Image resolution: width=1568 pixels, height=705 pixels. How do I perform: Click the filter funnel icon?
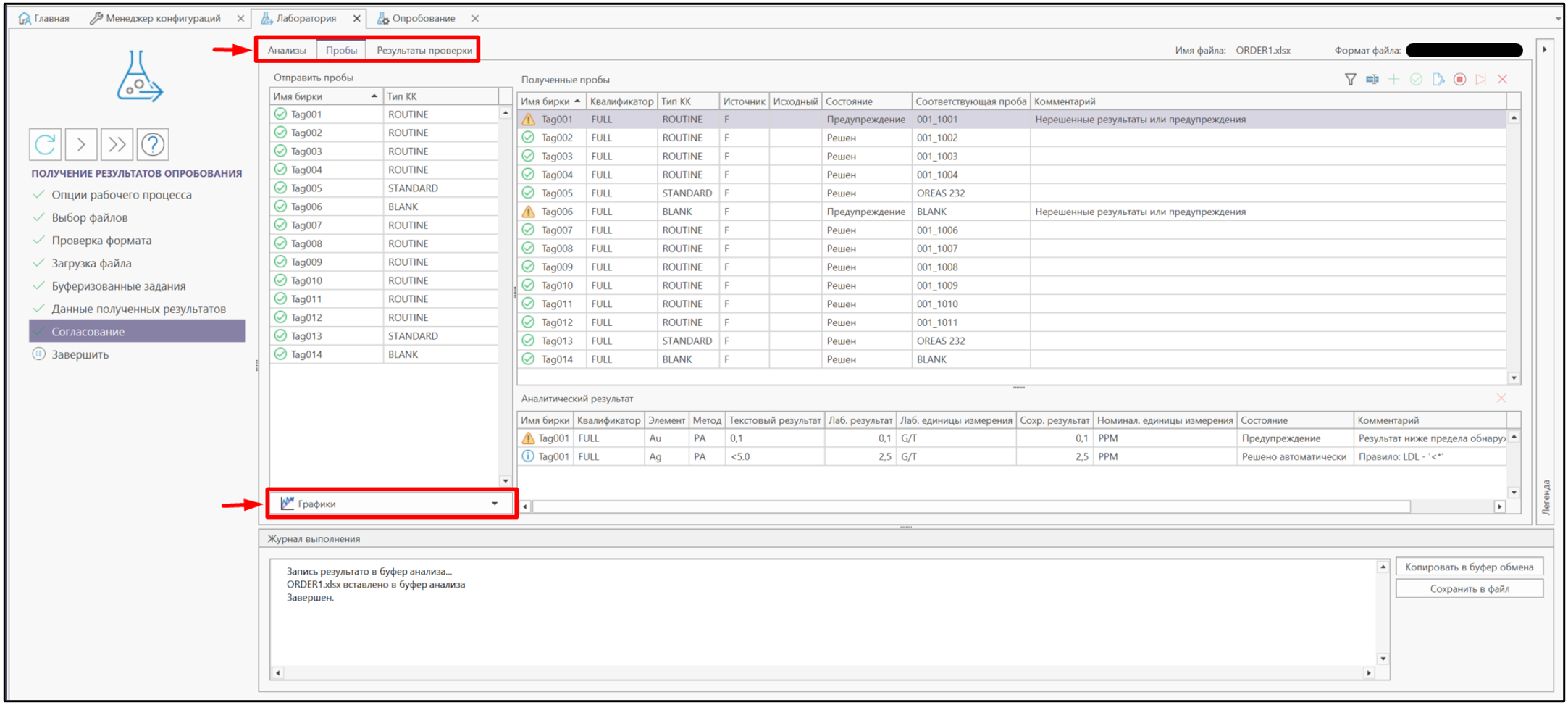pyautogui.click(x=1350, y=80)
